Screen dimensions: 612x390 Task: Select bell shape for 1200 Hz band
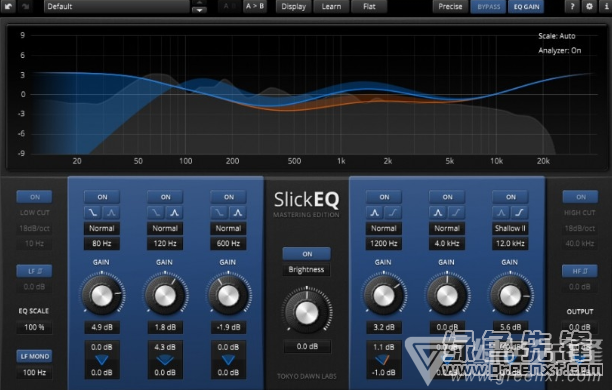(375, 213)
